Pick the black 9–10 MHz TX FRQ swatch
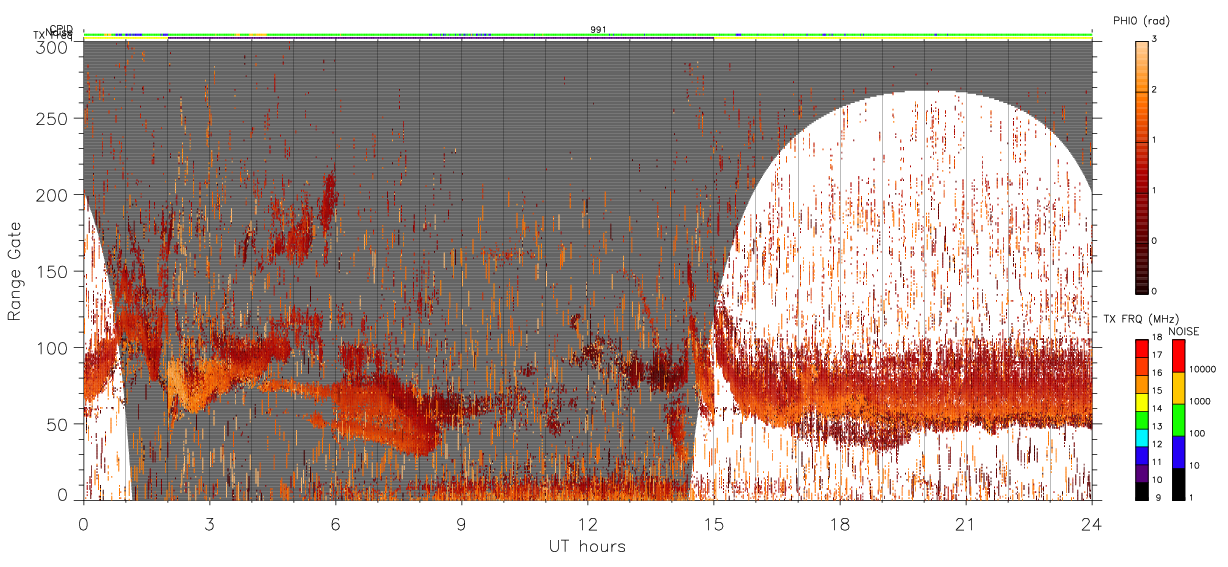Image resolution: width=1228 pixels, height=567 pixels. tap(1141, 490)
